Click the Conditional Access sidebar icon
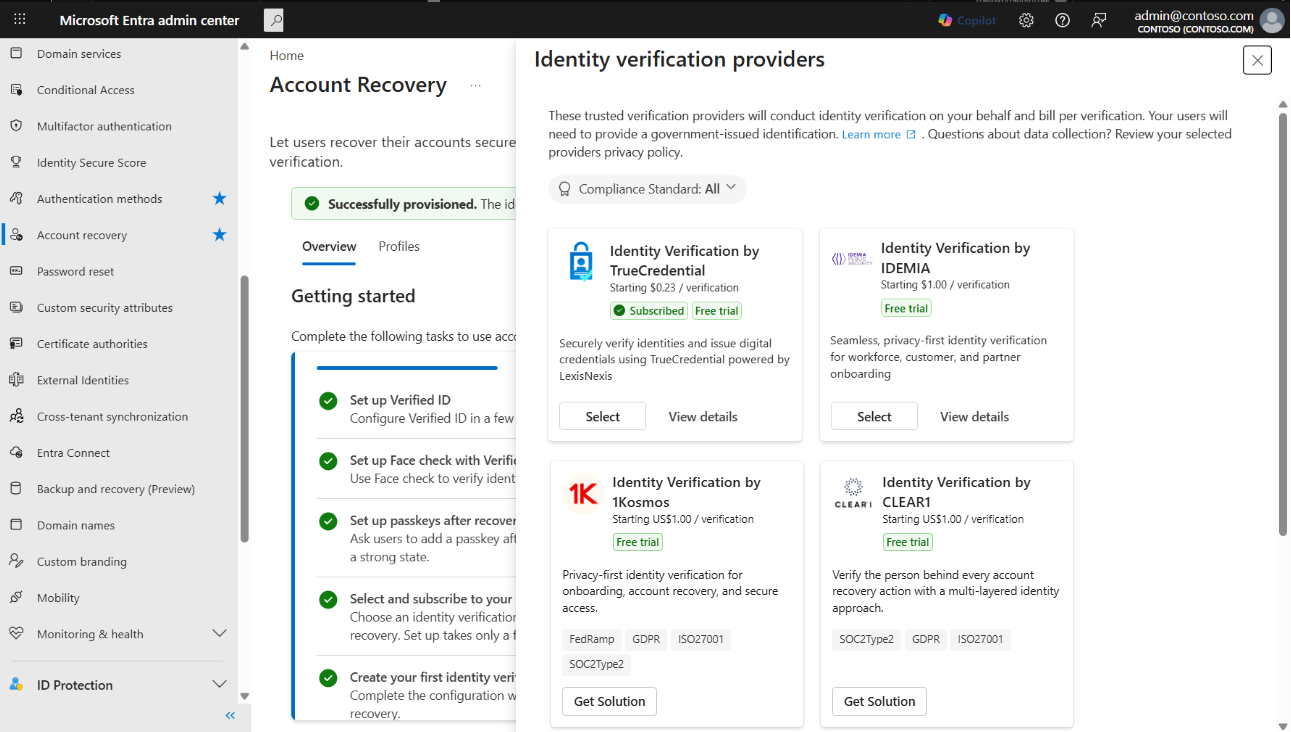 (16, 90)
